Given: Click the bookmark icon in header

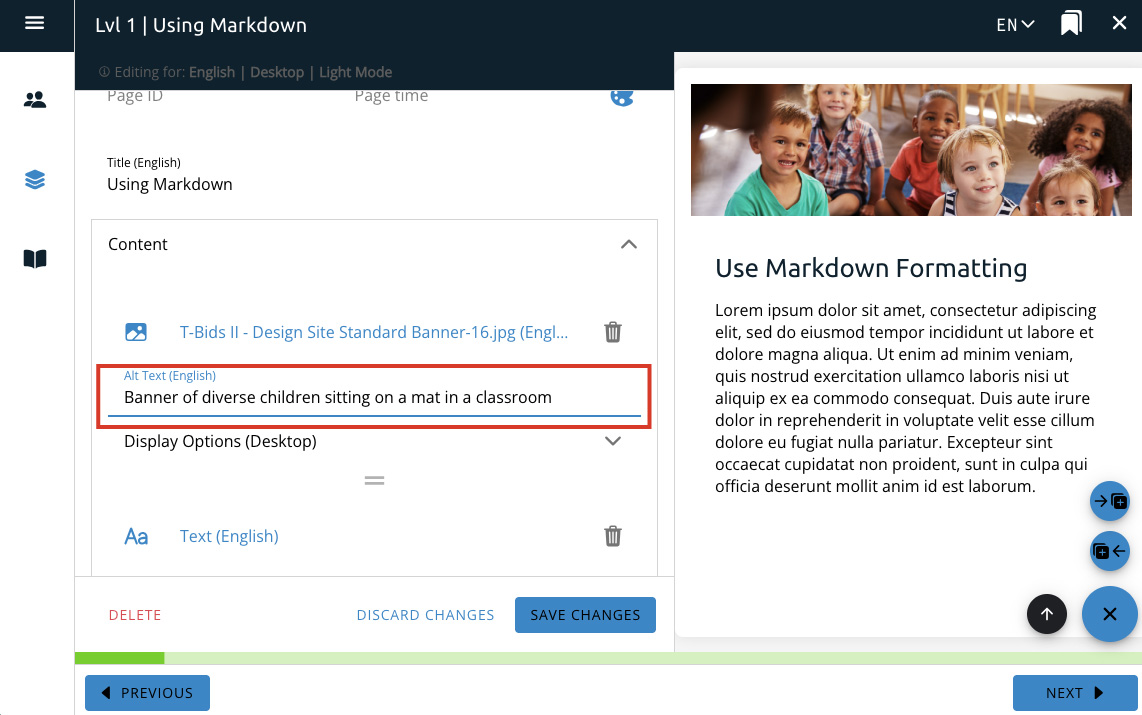Looking at the screenshot, I should [x=1071, y=24].
